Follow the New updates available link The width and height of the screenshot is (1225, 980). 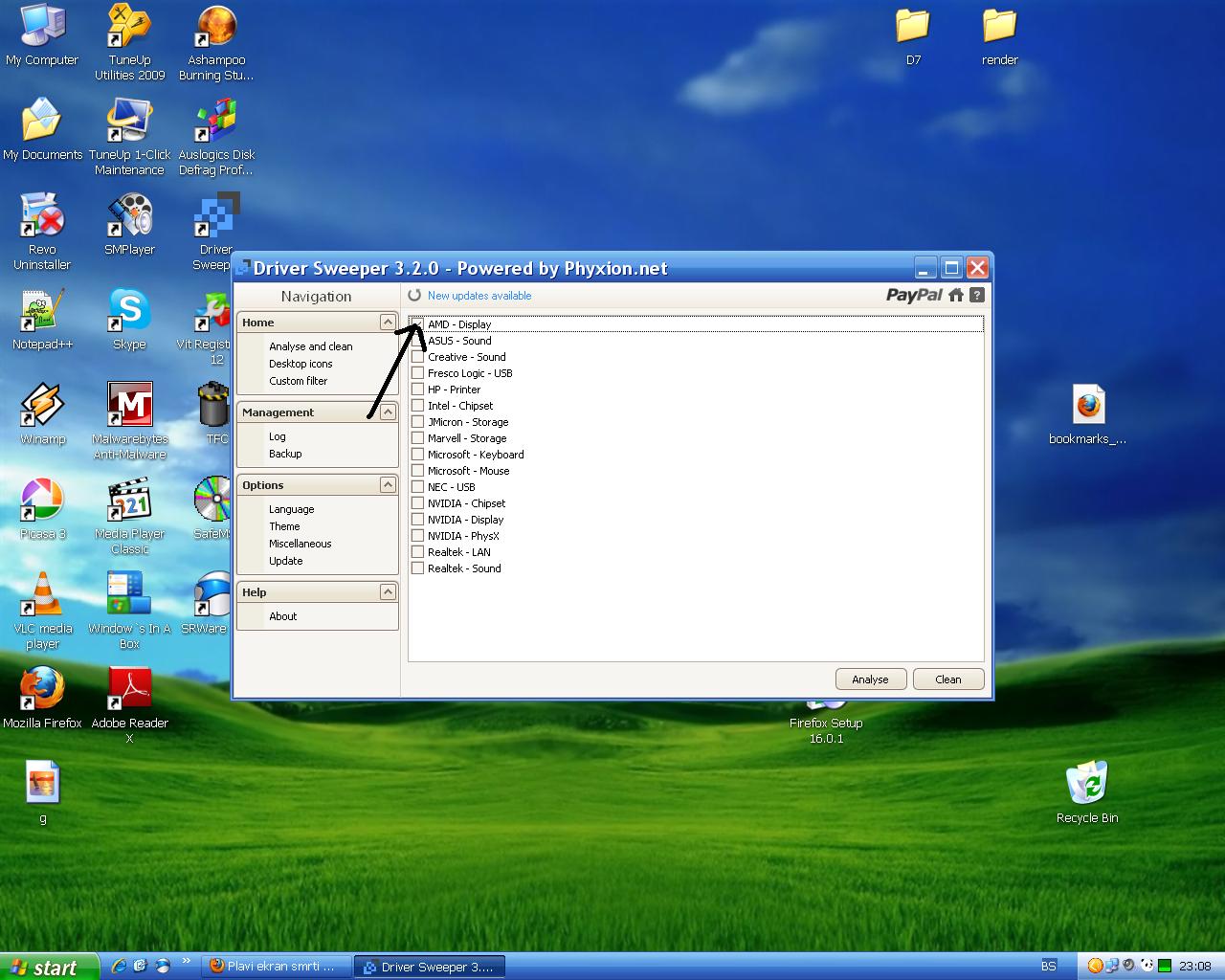click(479, 296)
